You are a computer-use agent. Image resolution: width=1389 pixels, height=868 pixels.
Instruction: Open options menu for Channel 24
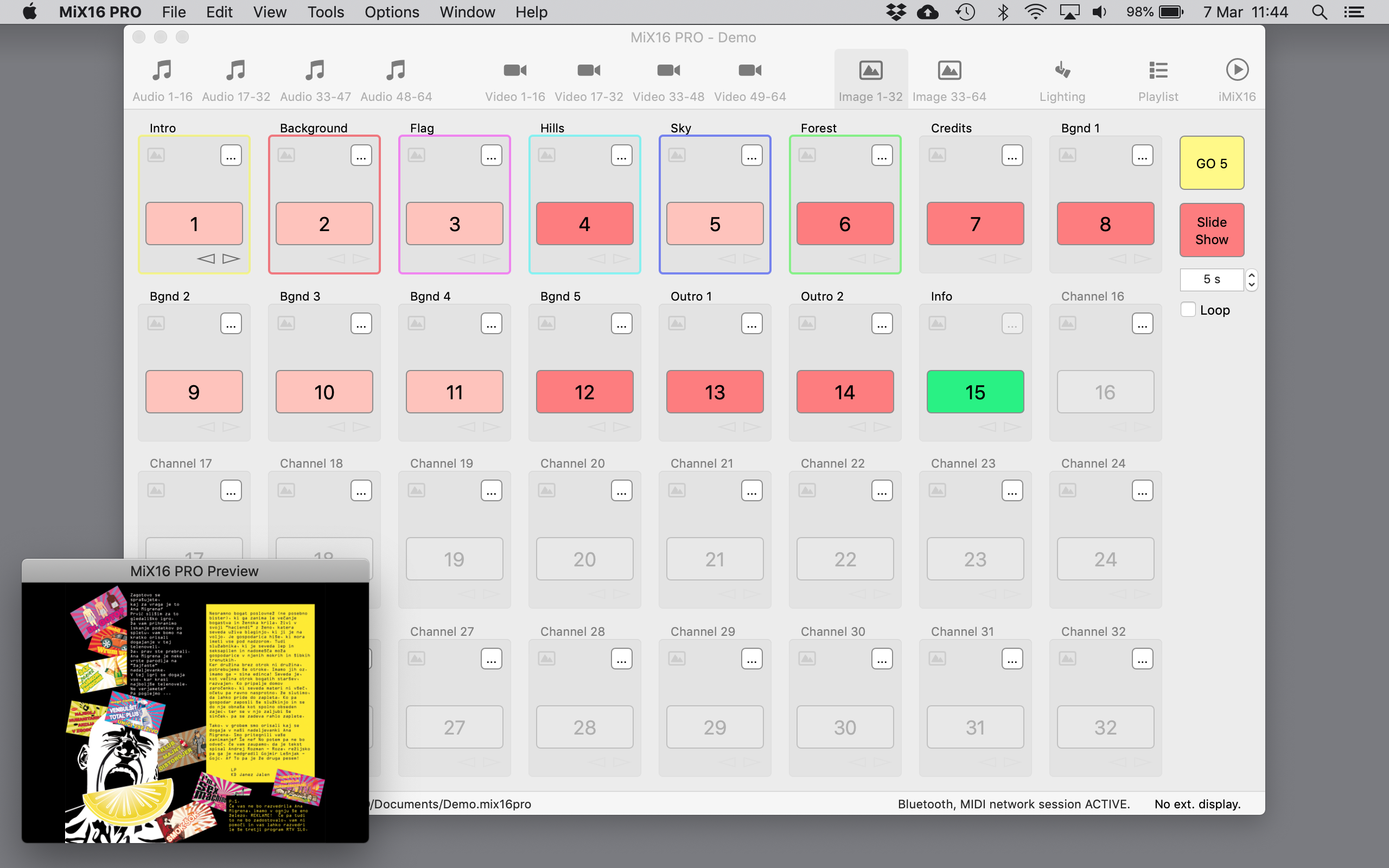(x=1142, y=492)
